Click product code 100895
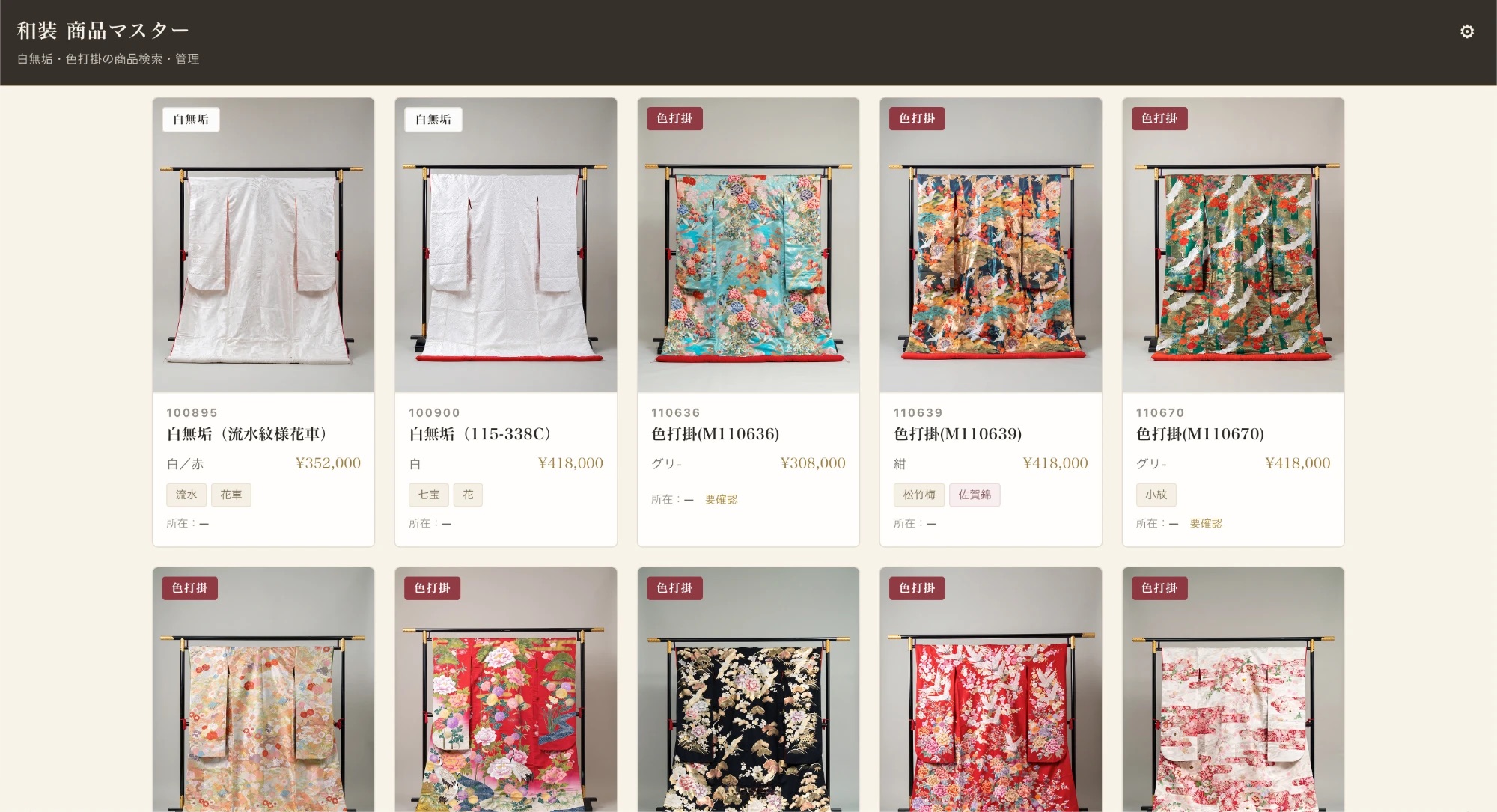1497x812 pixels. tap(192, 412)
